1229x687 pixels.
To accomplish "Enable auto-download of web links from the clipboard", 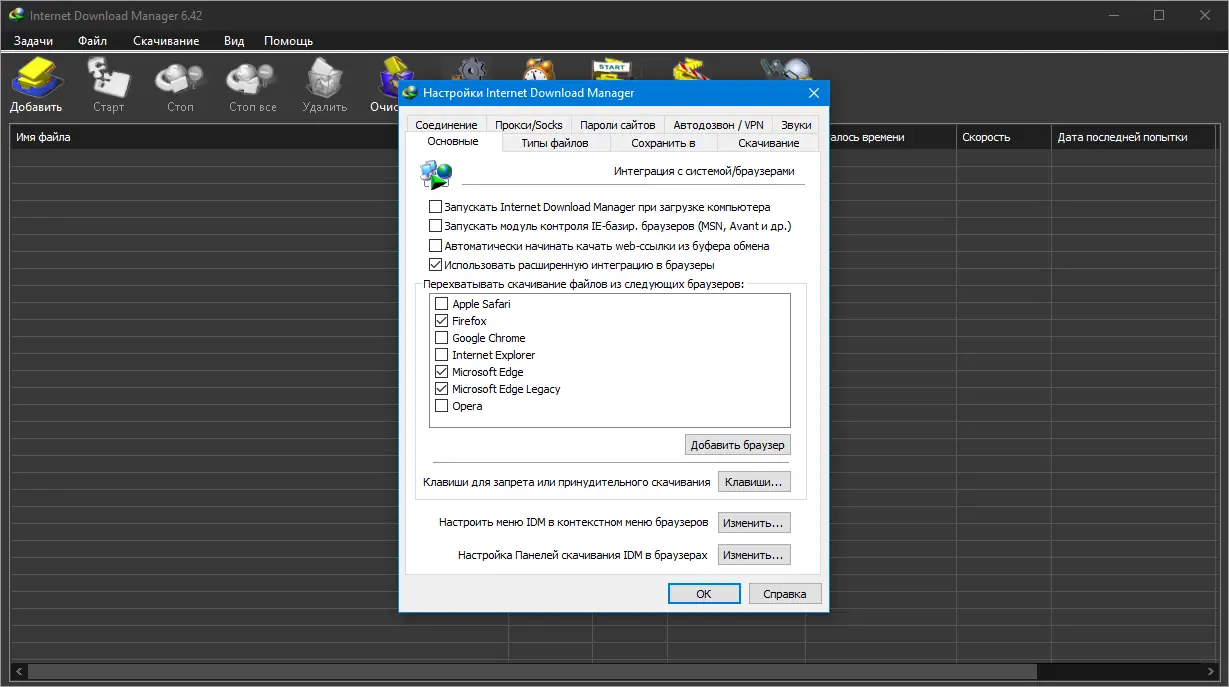I will 435,245.
